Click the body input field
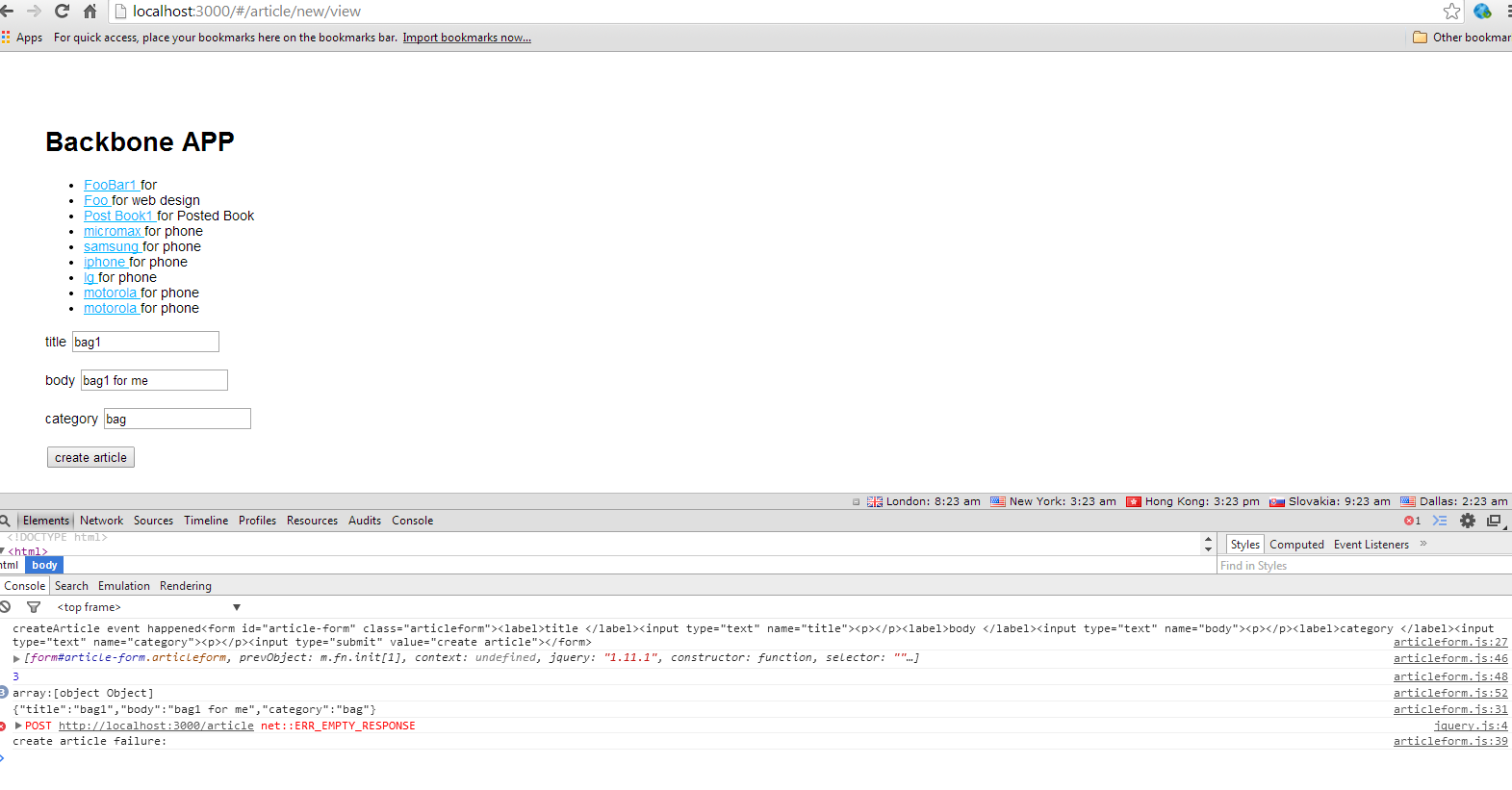 (x=154, y=380)
